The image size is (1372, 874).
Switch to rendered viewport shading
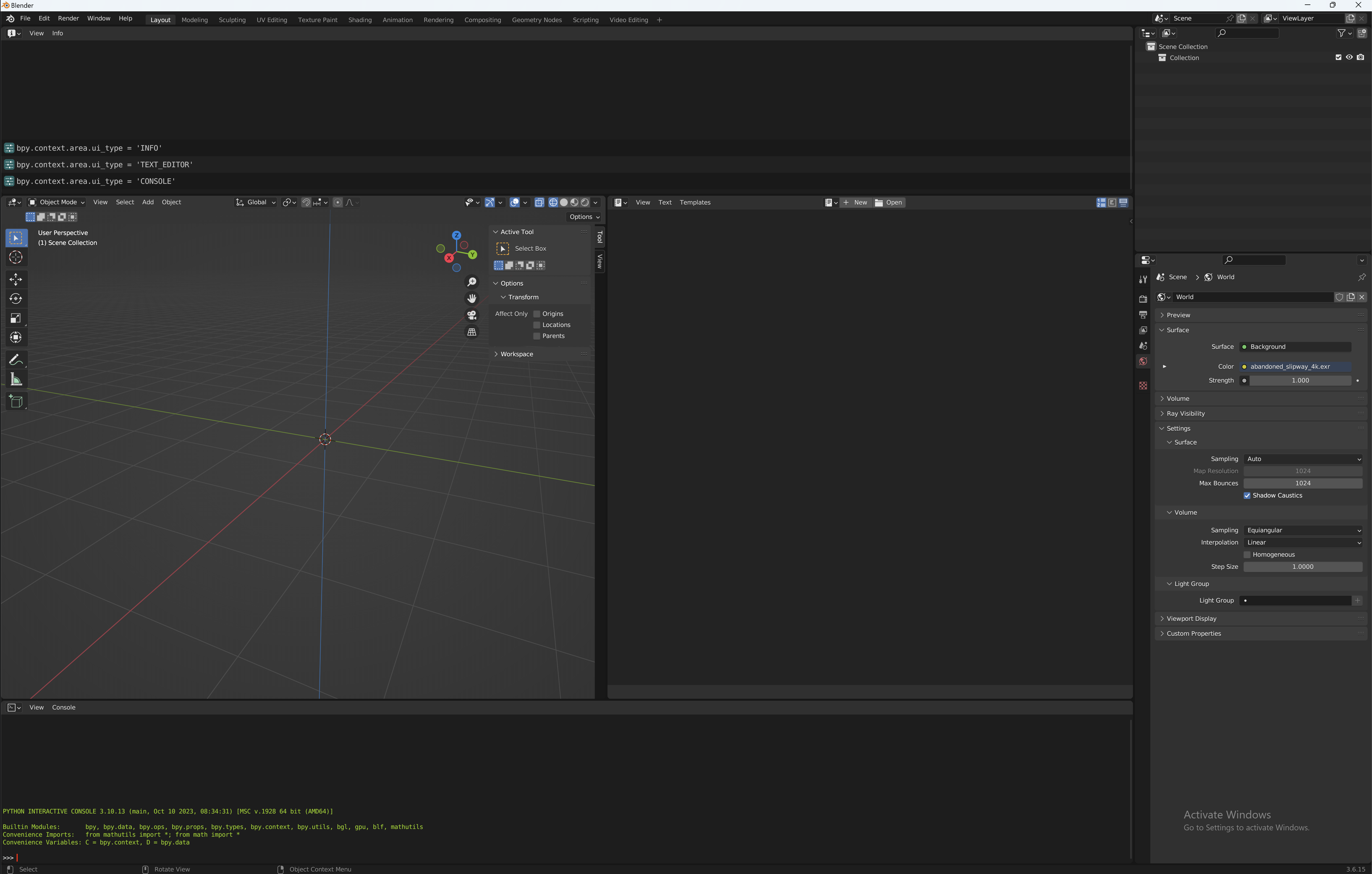pyautogui.click(x=585, y=202)
